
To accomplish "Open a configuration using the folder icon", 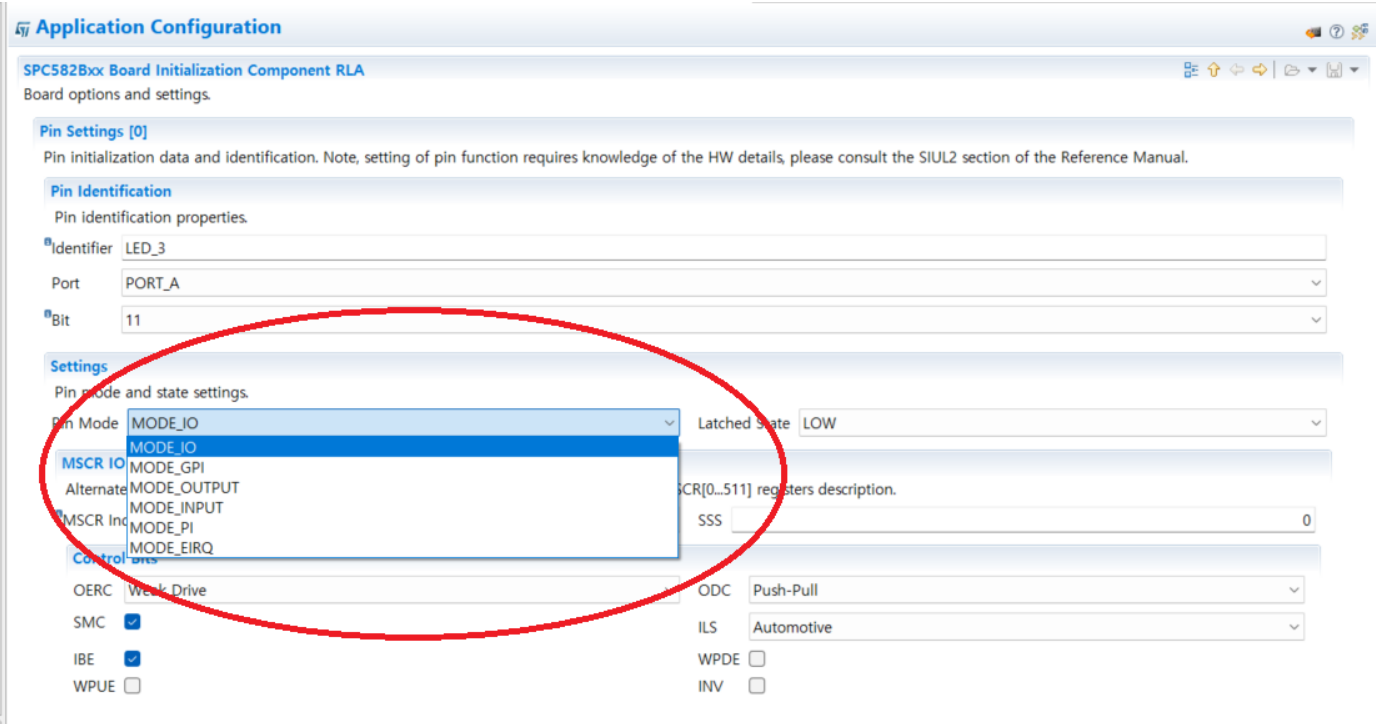I will (1293, 70).
